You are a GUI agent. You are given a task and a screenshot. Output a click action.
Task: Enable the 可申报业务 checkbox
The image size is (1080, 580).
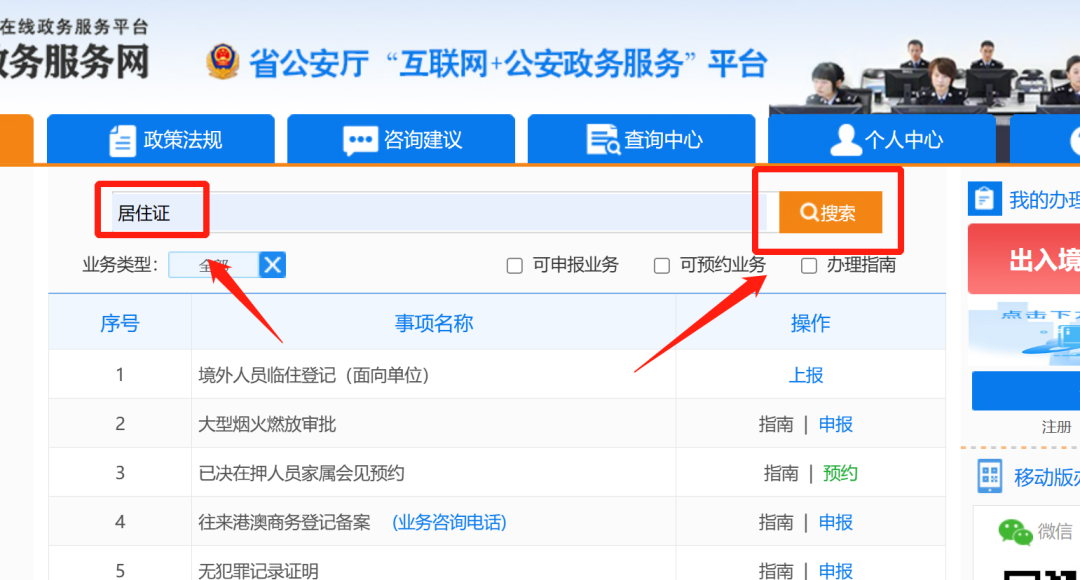(515, 265)
